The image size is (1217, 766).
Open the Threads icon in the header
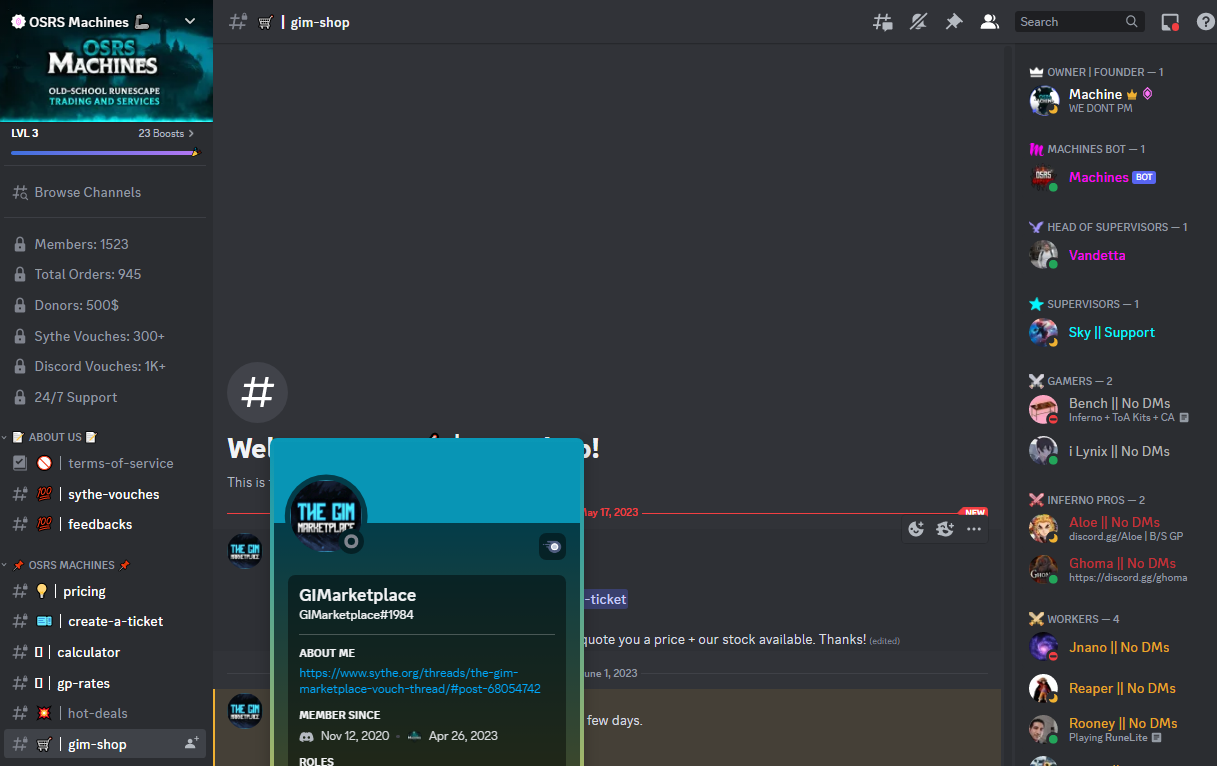coord(882,21)
